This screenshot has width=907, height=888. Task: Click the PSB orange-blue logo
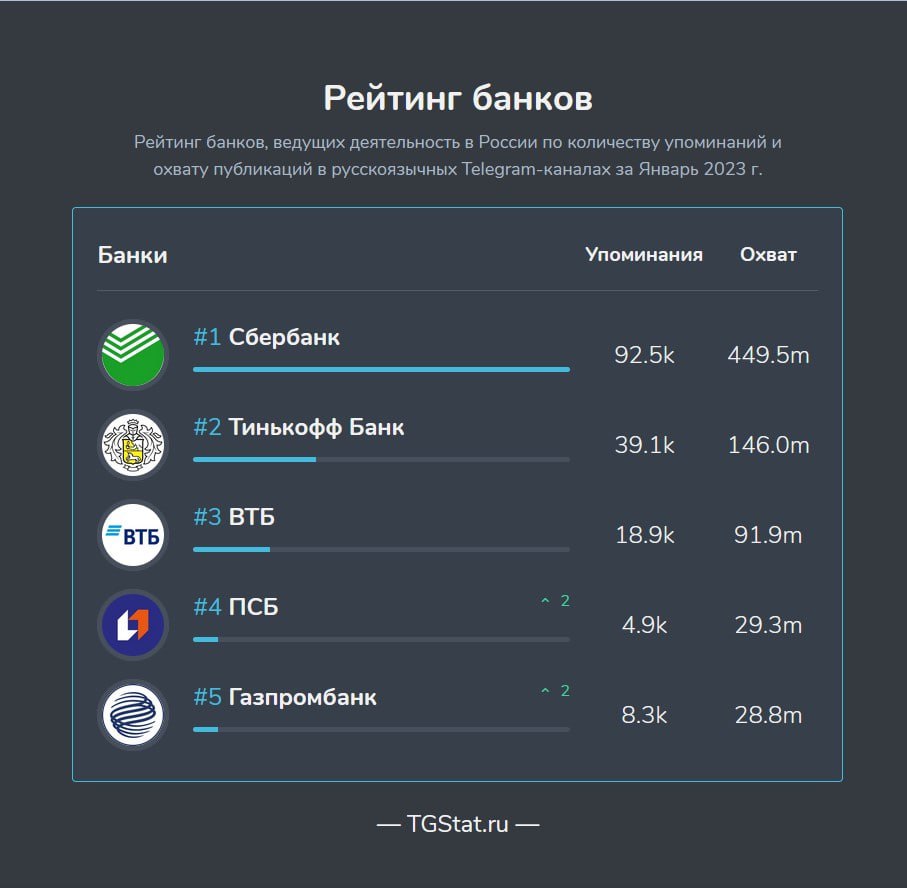pos(133,625)
